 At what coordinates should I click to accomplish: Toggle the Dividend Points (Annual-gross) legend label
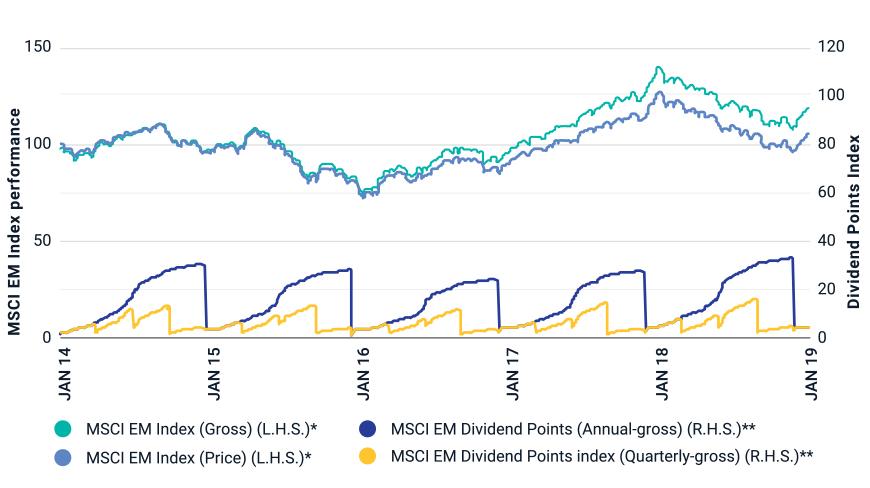572,429
